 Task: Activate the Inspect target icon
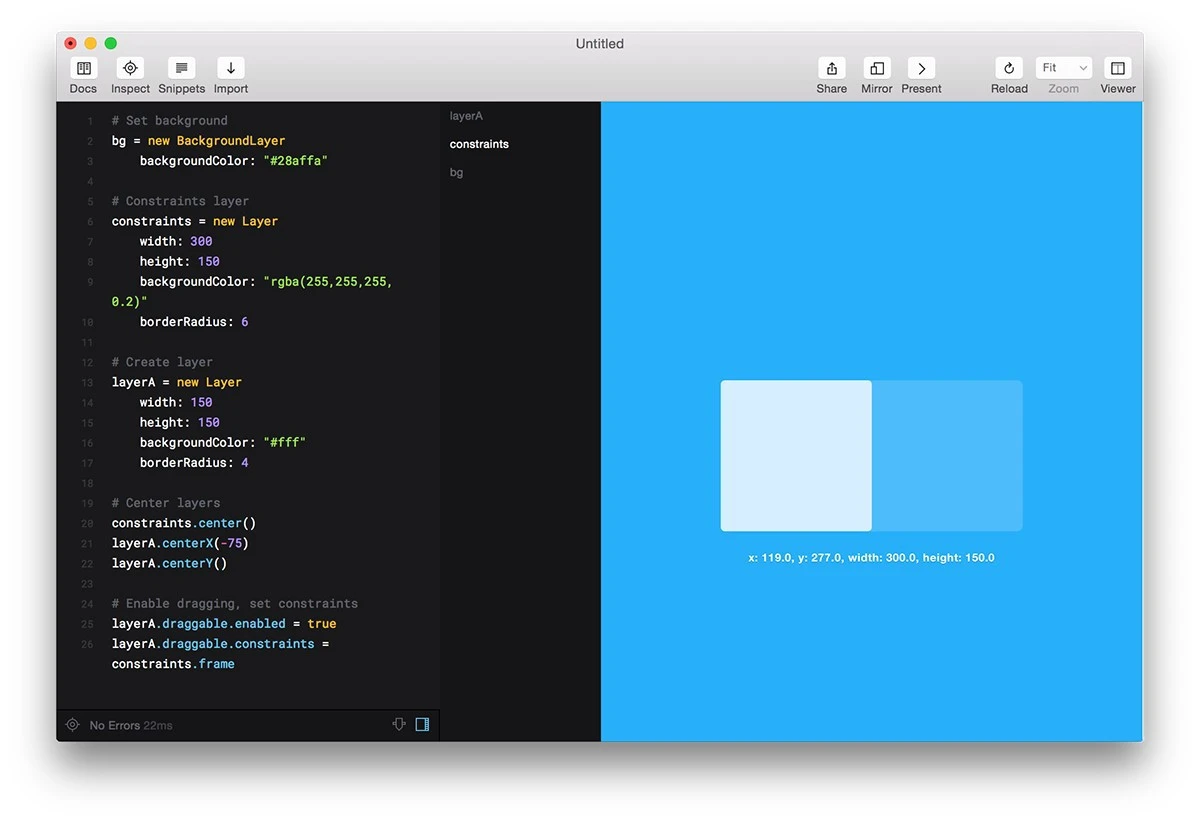130,68
